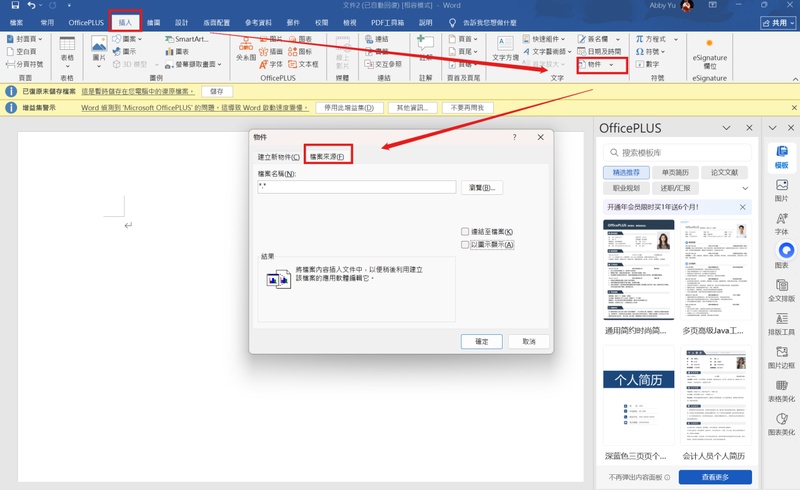Click the Save (儲存) button in recovery bar
800x490 pixels.
217,91
